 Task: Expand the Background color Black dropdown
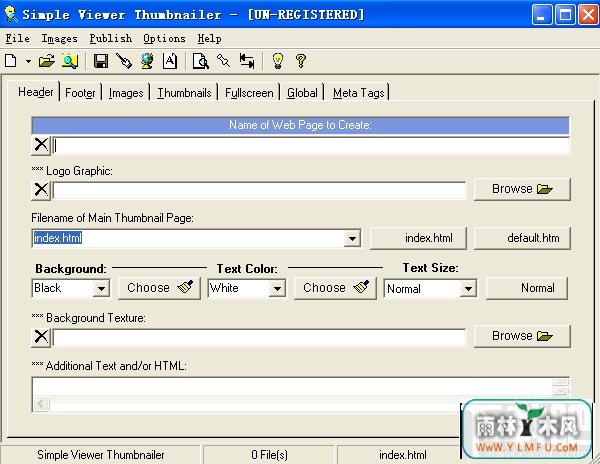(101, 288)
